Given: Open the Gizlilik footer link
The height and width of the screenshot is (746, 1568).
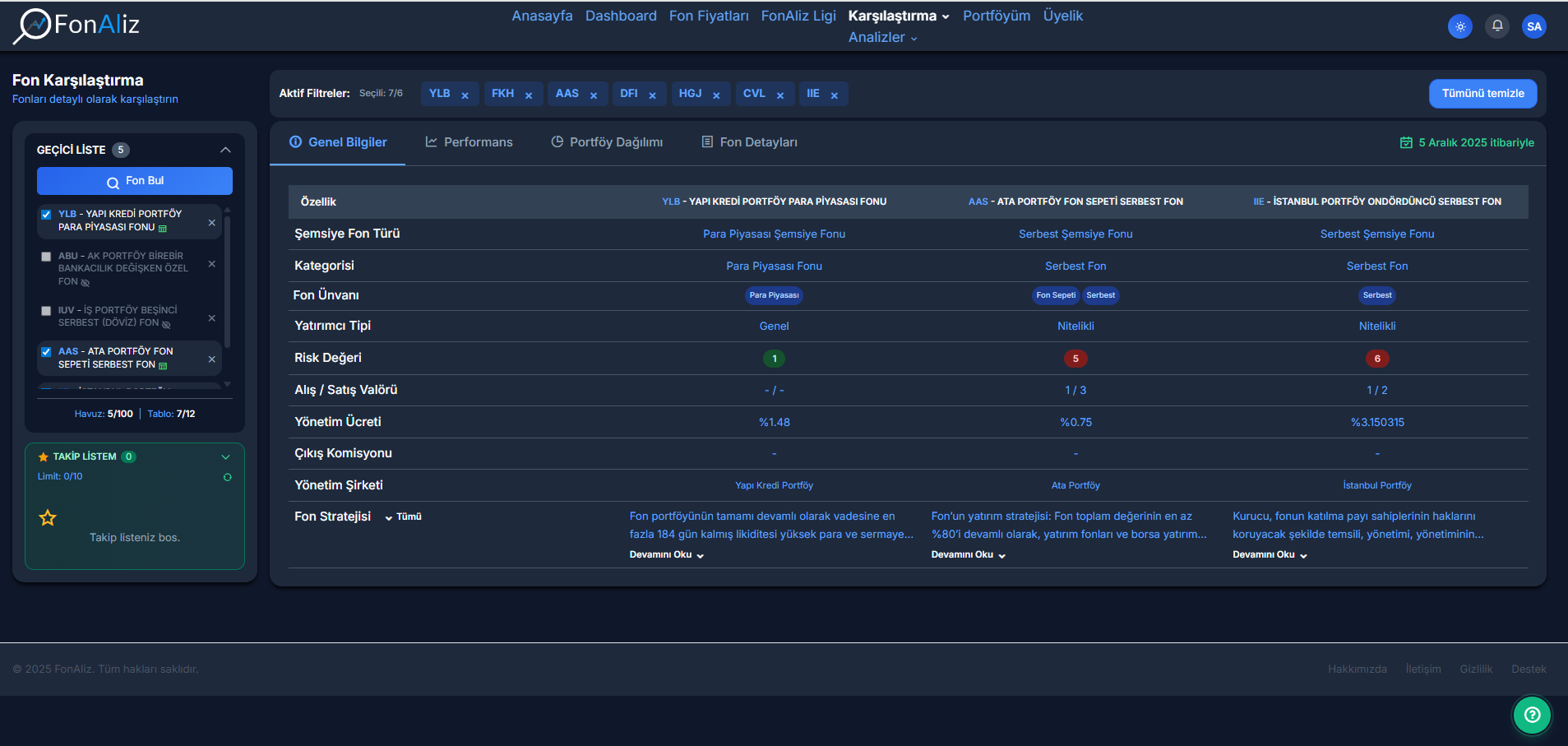Looking at the screenshot, I should pos(1476,670).
